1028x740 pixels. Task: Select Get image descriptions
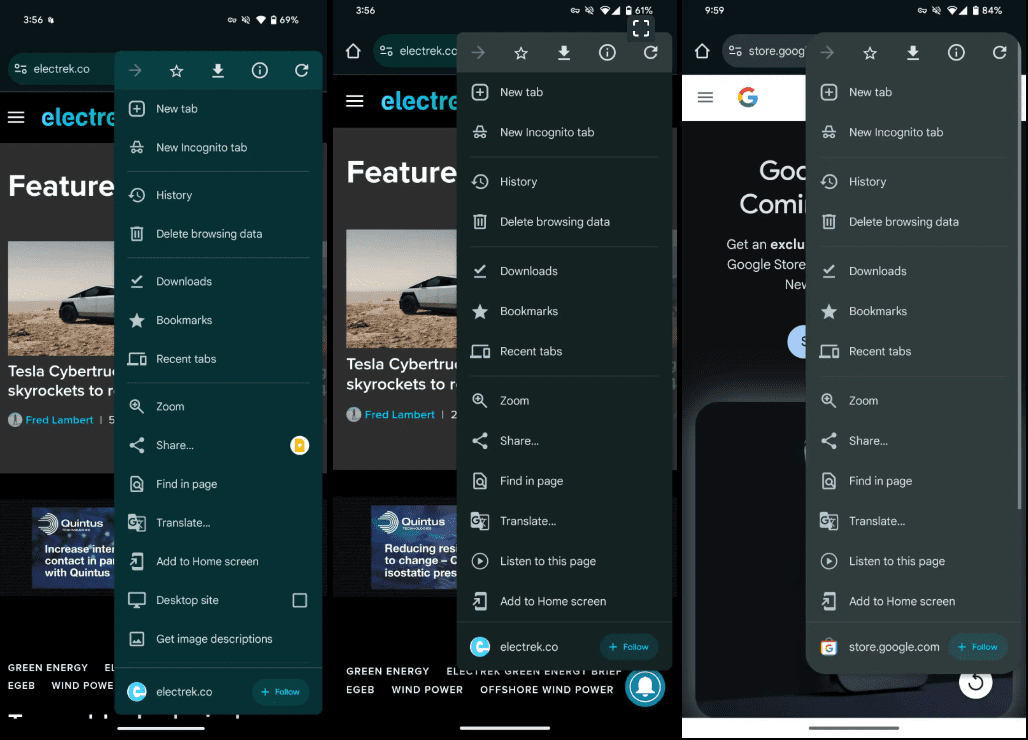click(x=214, y=639)
